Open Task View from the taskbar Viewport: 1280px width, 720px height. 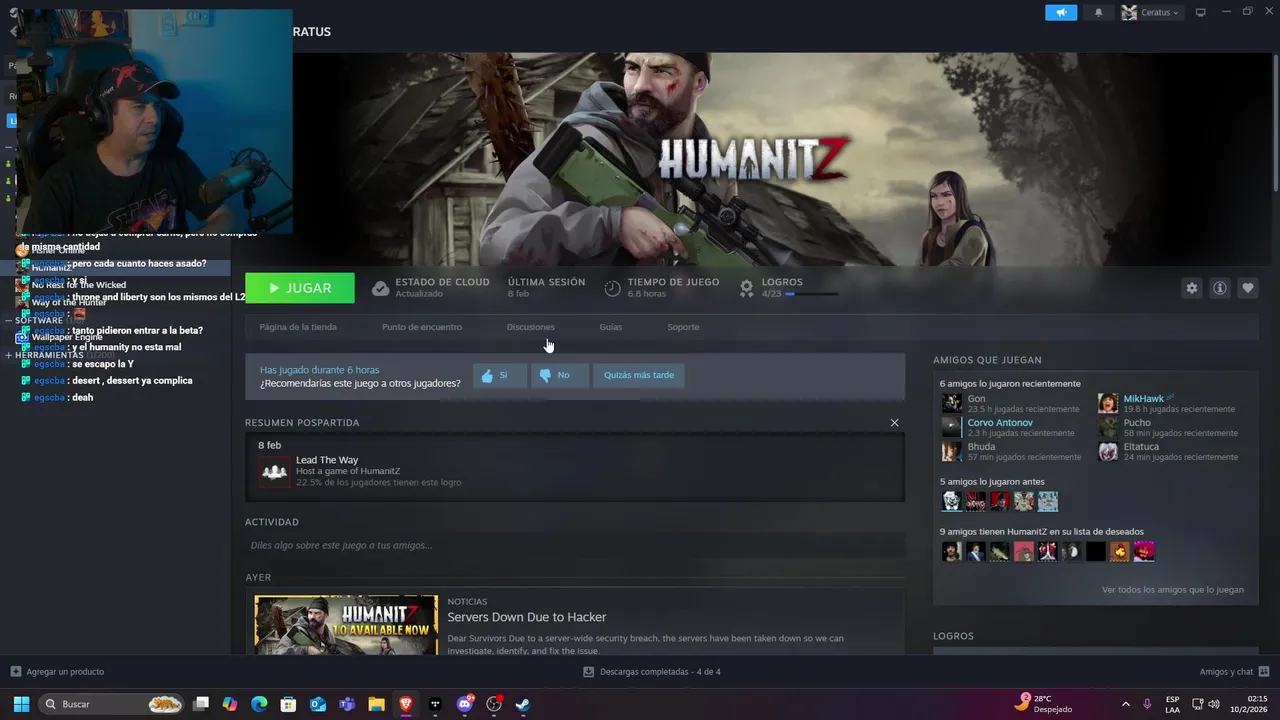(x=201, y=704)
